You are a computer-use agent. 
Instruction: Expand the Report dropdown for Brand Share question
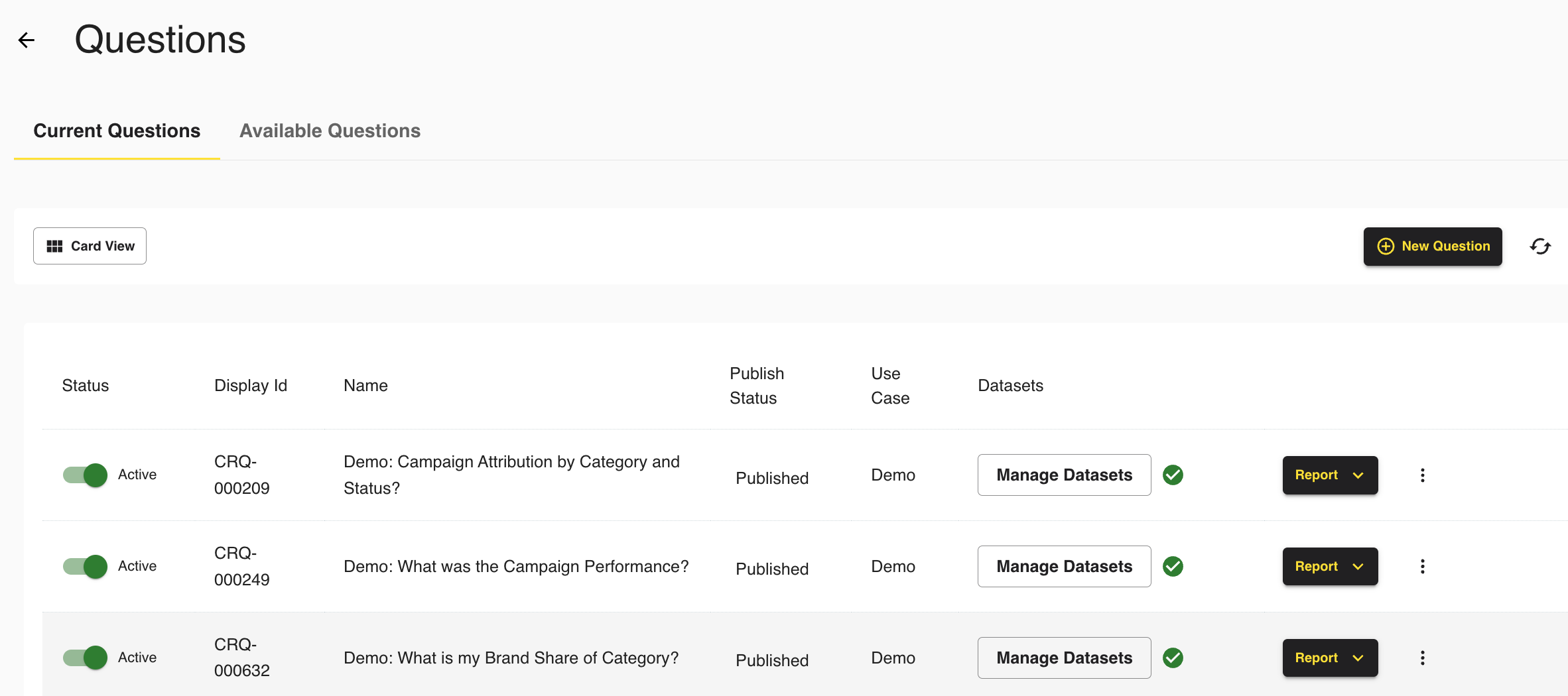pos(1329,658)
